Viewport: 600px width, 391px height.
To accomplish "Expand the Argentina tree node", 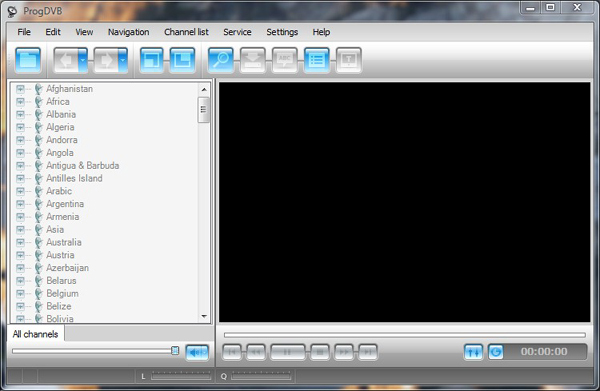I will tap(20, 204).
